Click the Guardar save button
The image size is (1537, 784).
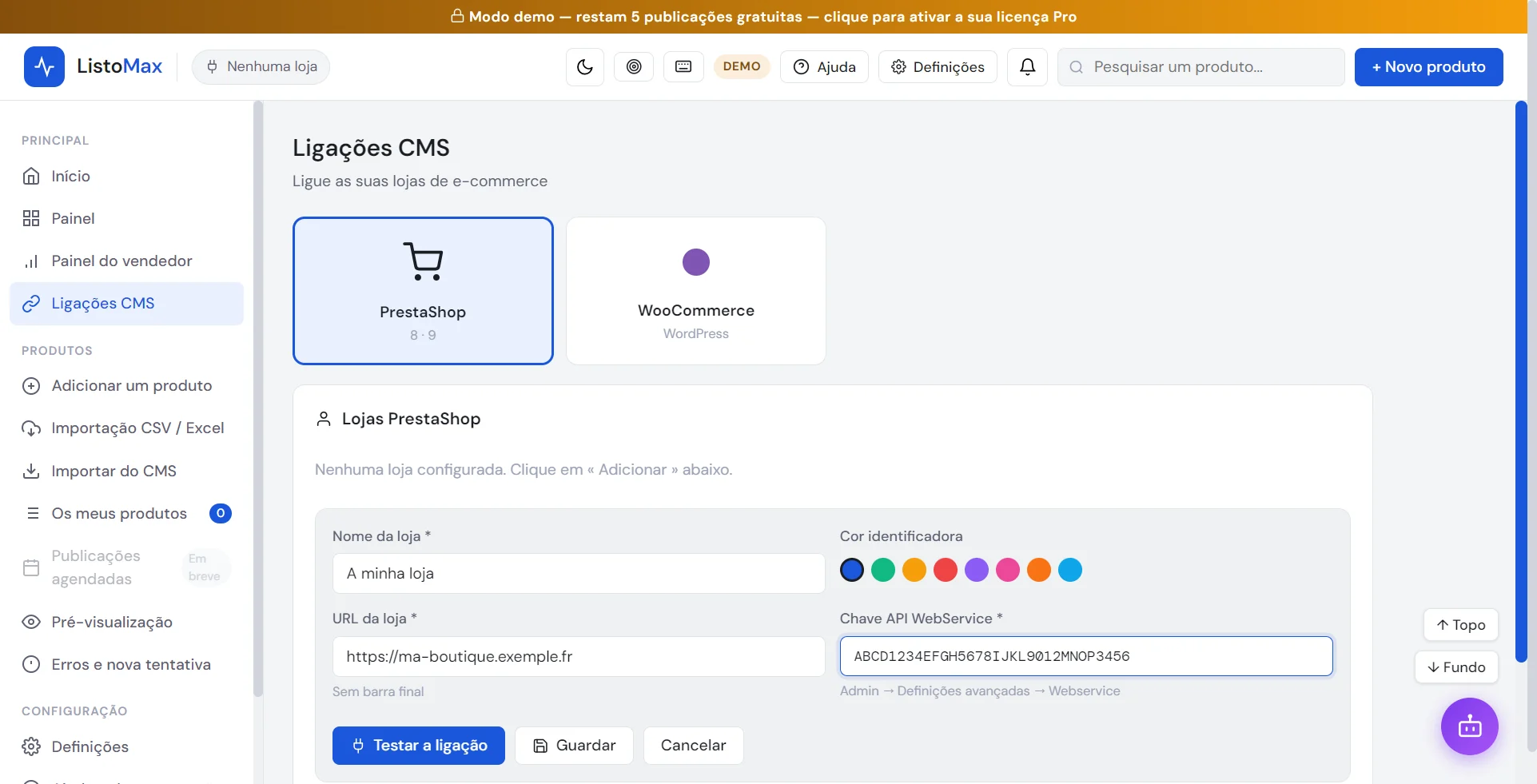click(x=574, y=746)
